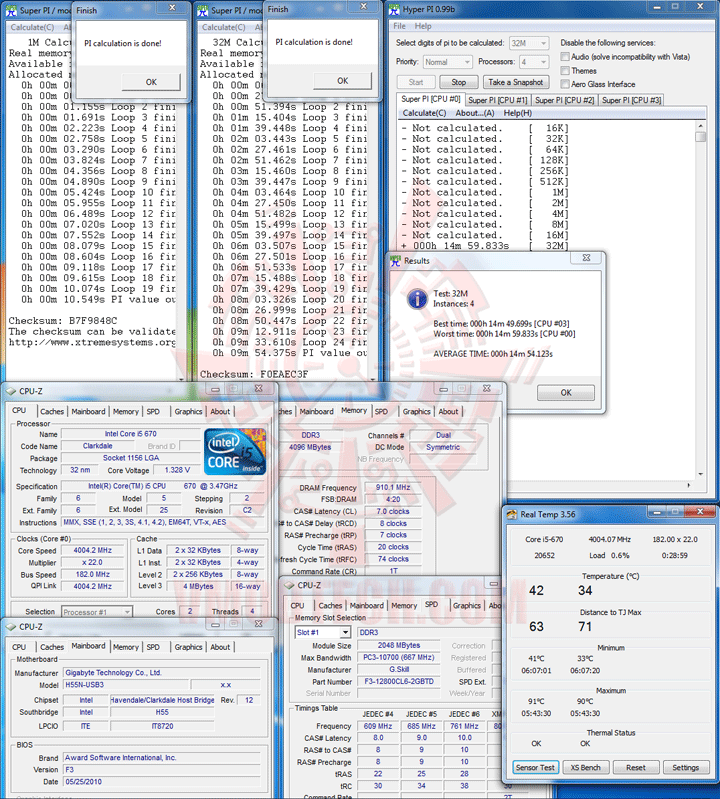Click the Core Speed 4004.2 MHz field
The image size is (720, 799).
[x=92, y=551]
